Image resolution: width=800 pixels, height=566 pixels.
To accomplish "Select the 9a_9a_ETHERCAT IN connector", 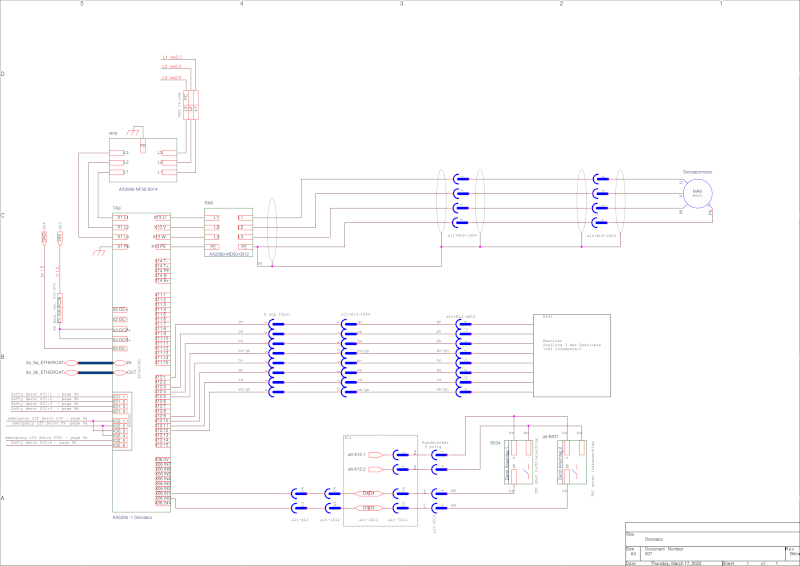I will pos(72,362).
